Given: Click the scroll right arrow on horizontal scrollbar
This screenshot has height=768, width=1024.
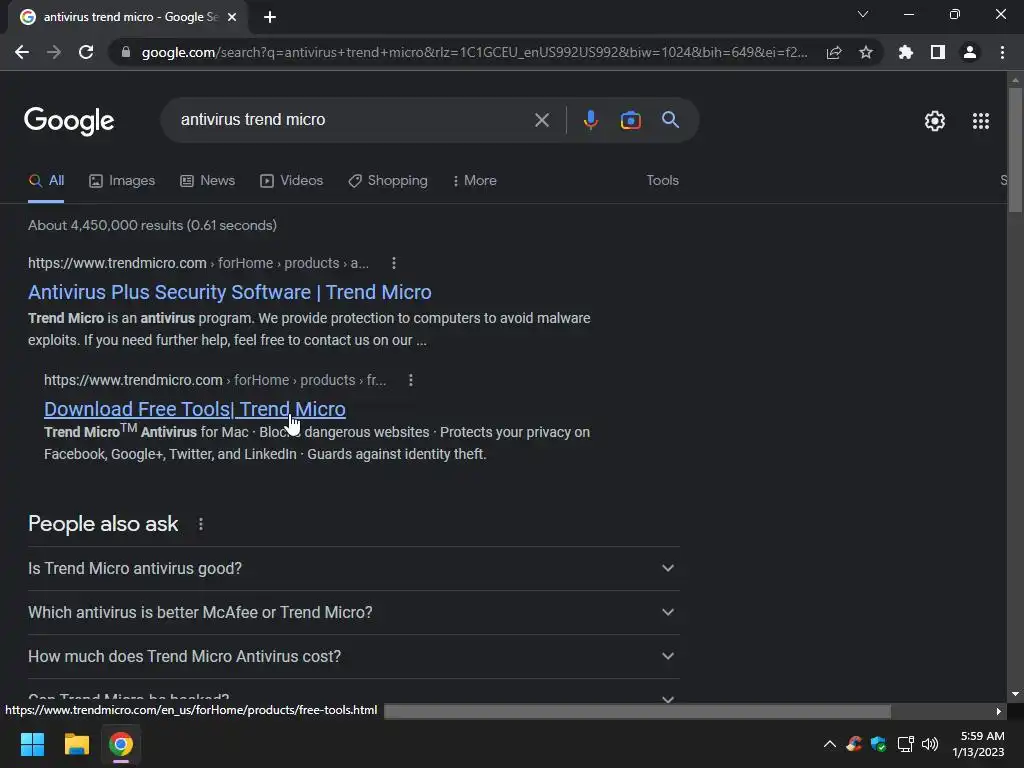Looking at the screenshot, I should click(x=999, y=711).
